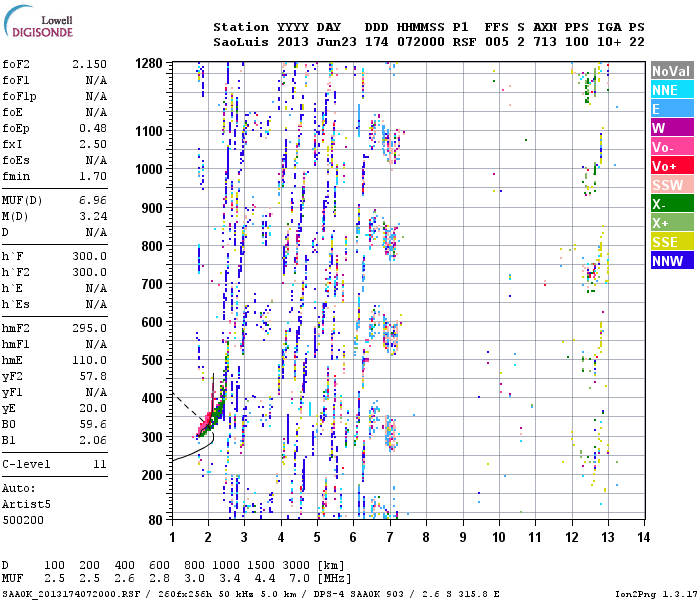
Task: Click the Artist5 auto-scaling label
Action: coord(26,504)
